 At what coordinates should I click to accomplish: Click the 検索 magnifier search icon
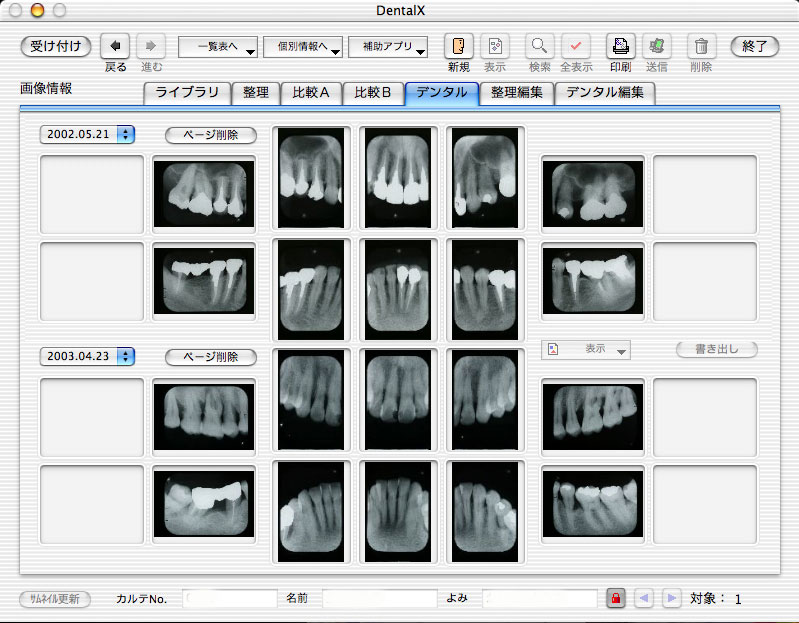(x=539, y=46)
